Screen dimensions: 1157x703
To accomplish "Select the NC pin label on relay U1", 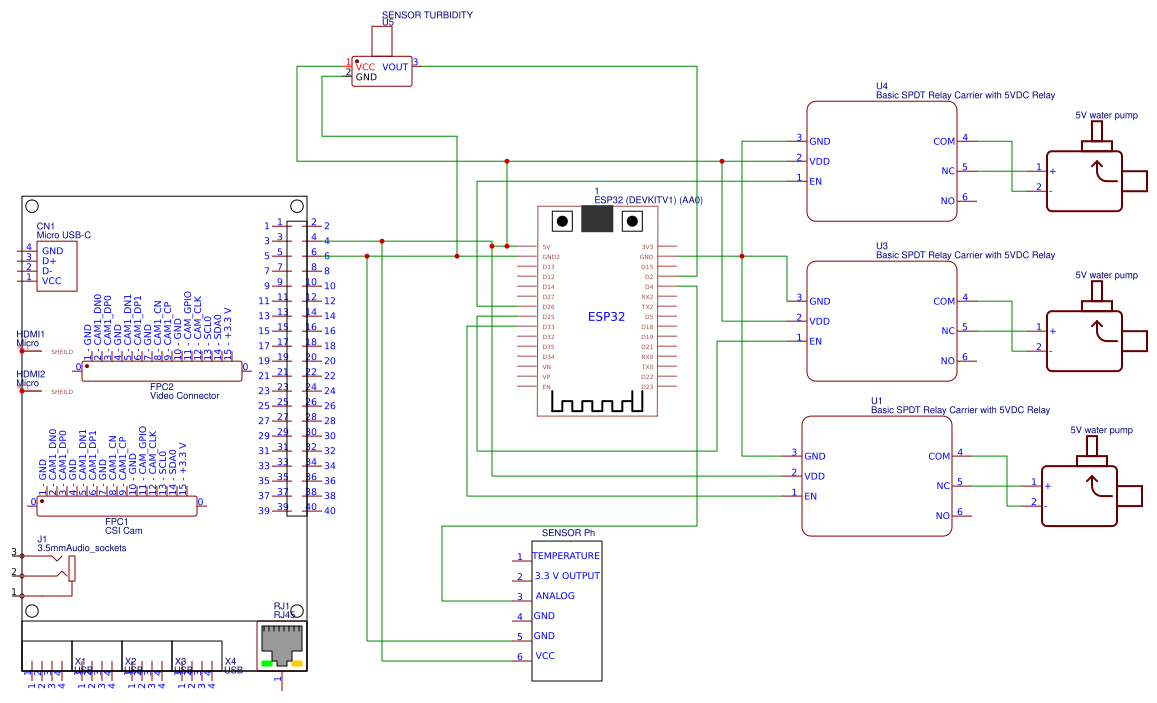I will [943, 486].
